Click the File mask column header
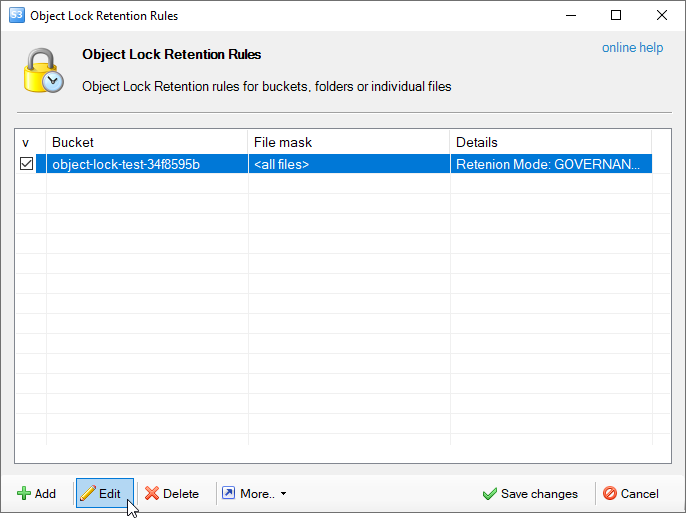This screenshot has height=519, width=686. pos(349,142)
